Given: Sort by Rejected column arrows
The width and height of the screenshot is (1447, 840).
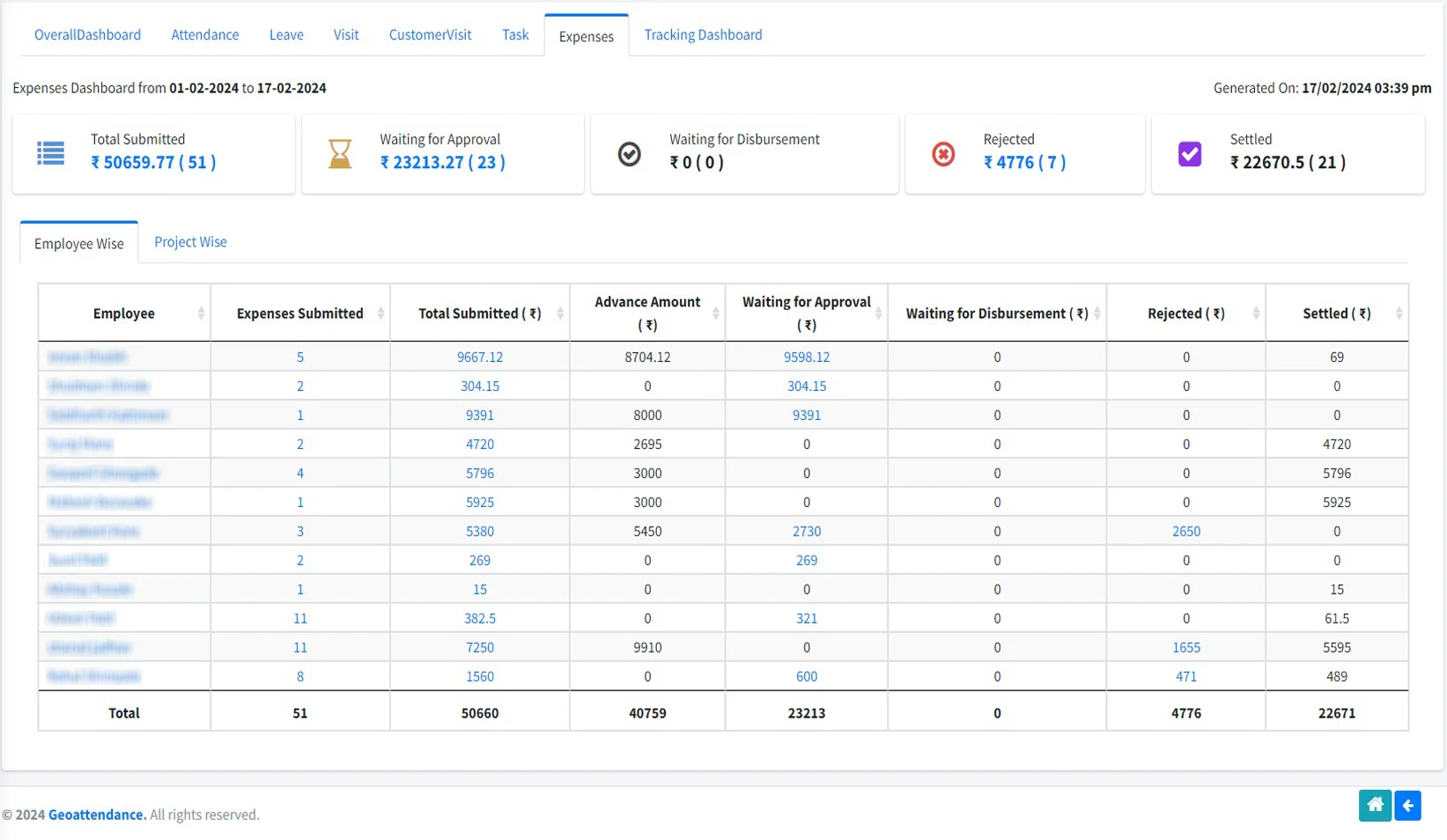Looking at the screenshot, I should 1256,313.
